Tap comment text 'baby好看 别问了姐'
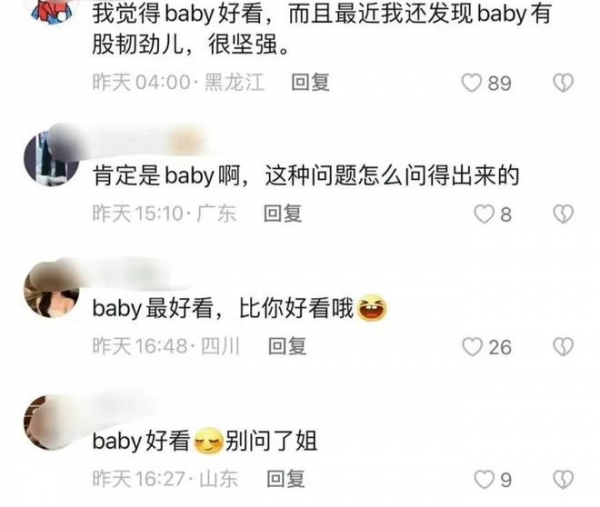The width and height of the screenshot is (600, 507). (x=205, y=441)
